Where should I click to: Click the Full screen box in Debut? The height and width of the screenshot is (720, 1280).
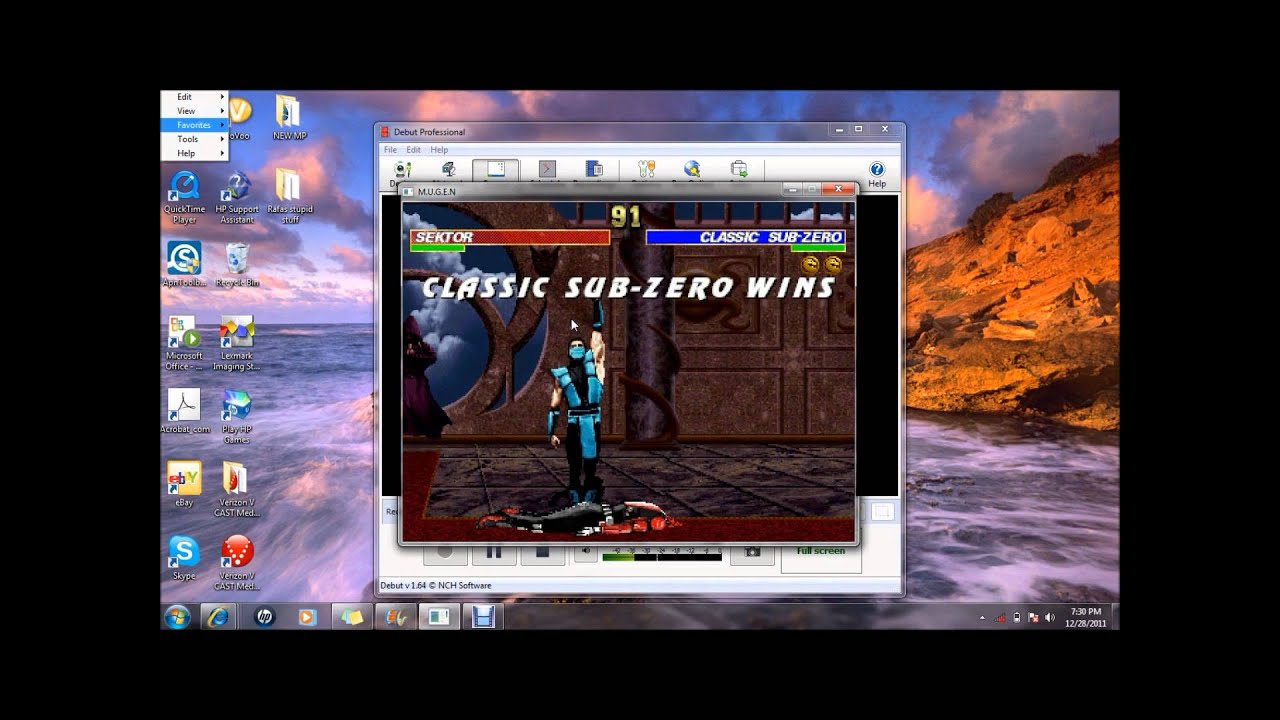[821, 557]
